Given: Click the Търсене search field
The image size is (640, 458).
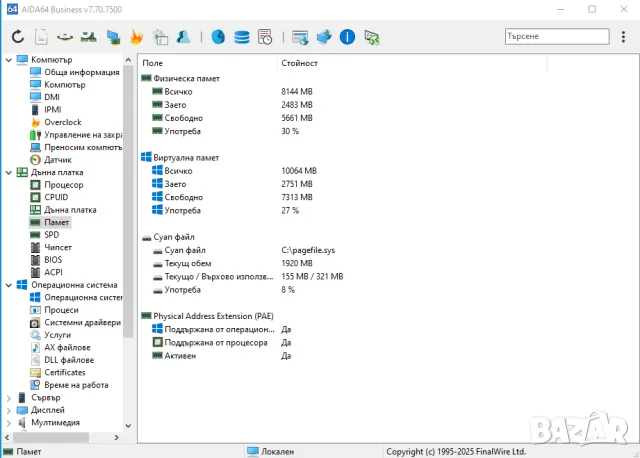Looking at the screenshot, I should [x=557, y=36].
